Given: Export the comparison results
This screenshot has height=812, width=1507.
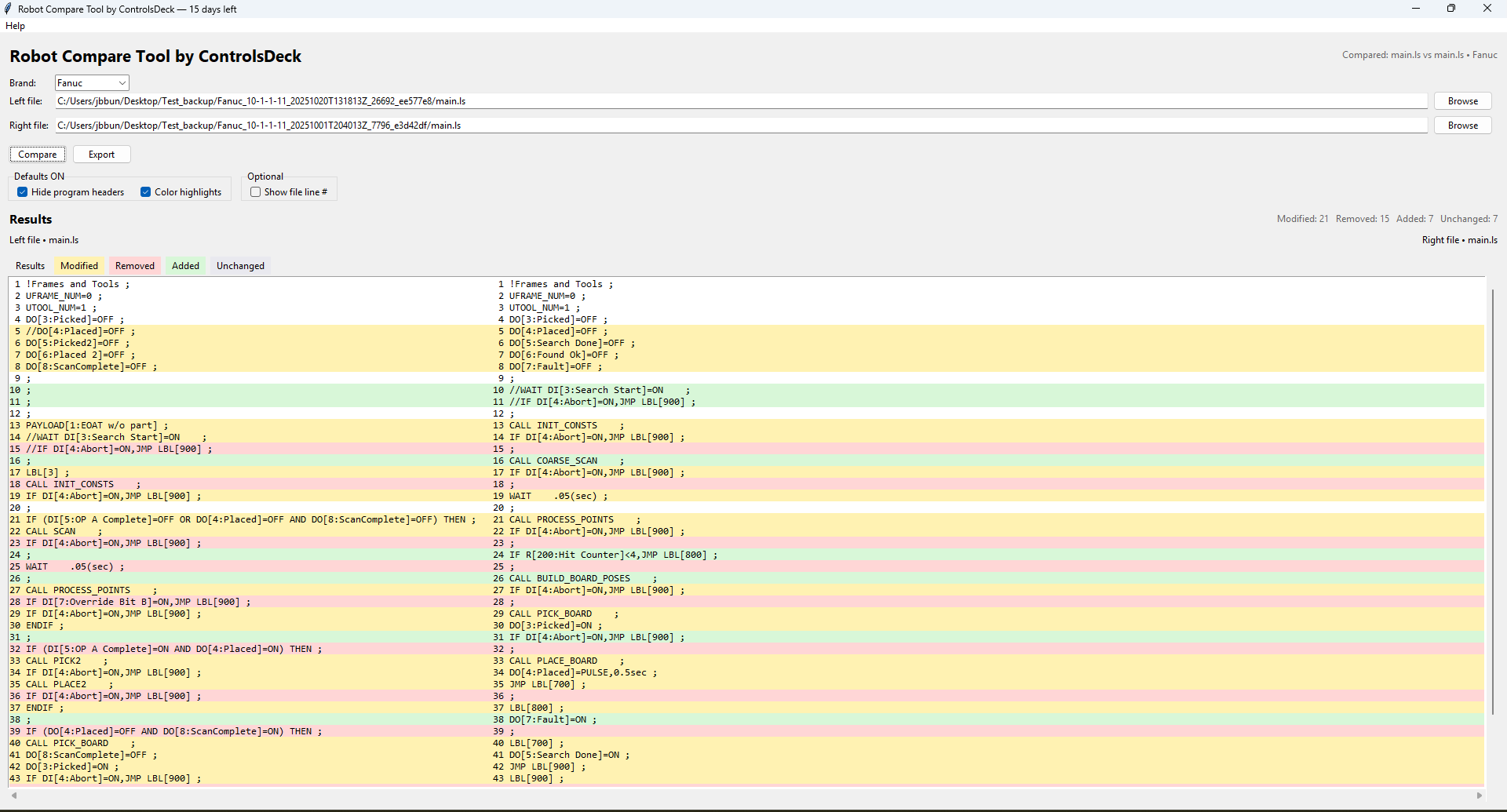Looking at the screenshot, I should (x=101, y=154).
